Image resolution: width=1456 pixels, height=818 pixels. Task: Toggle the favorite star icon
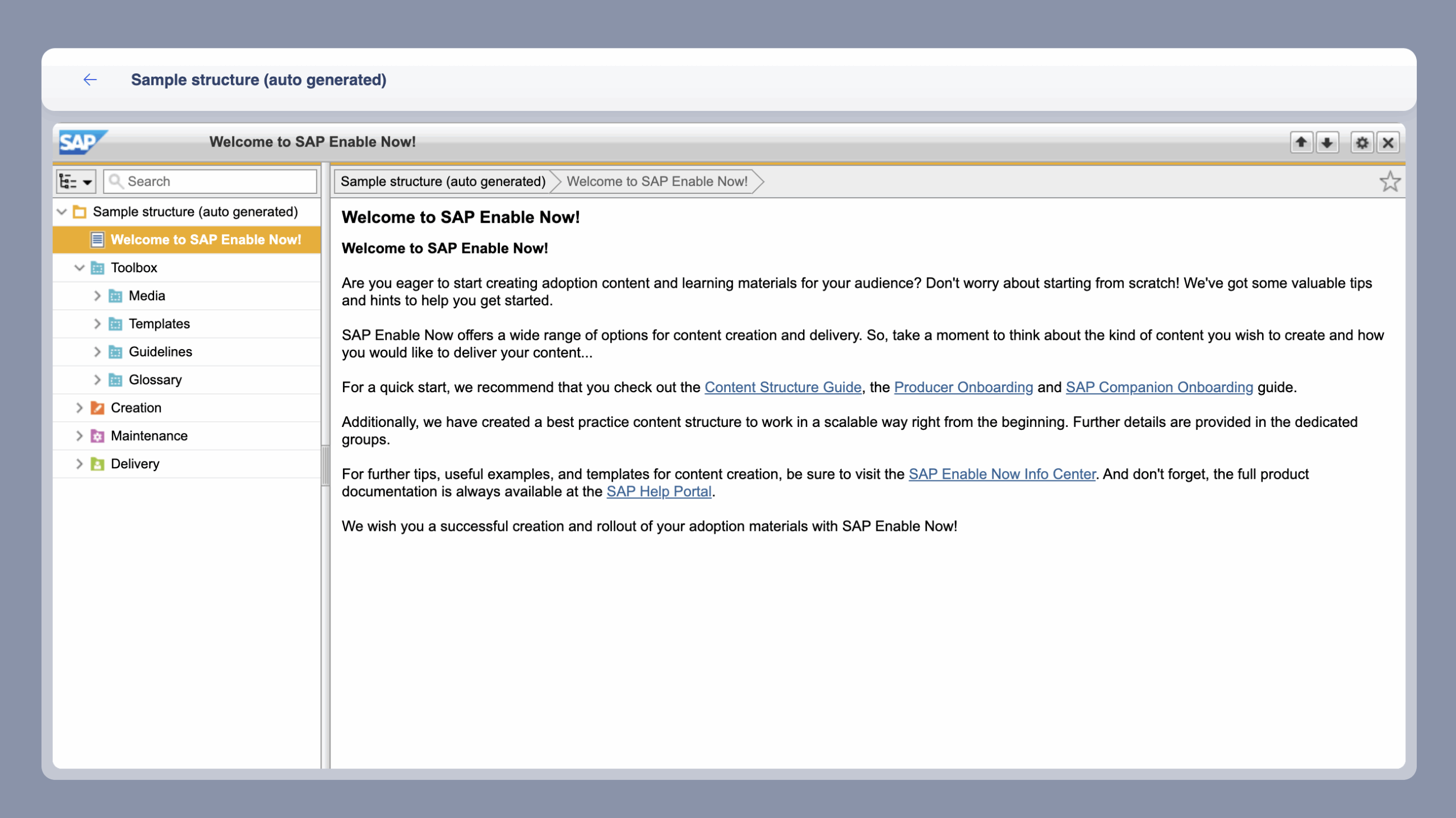click(1389, 182)
